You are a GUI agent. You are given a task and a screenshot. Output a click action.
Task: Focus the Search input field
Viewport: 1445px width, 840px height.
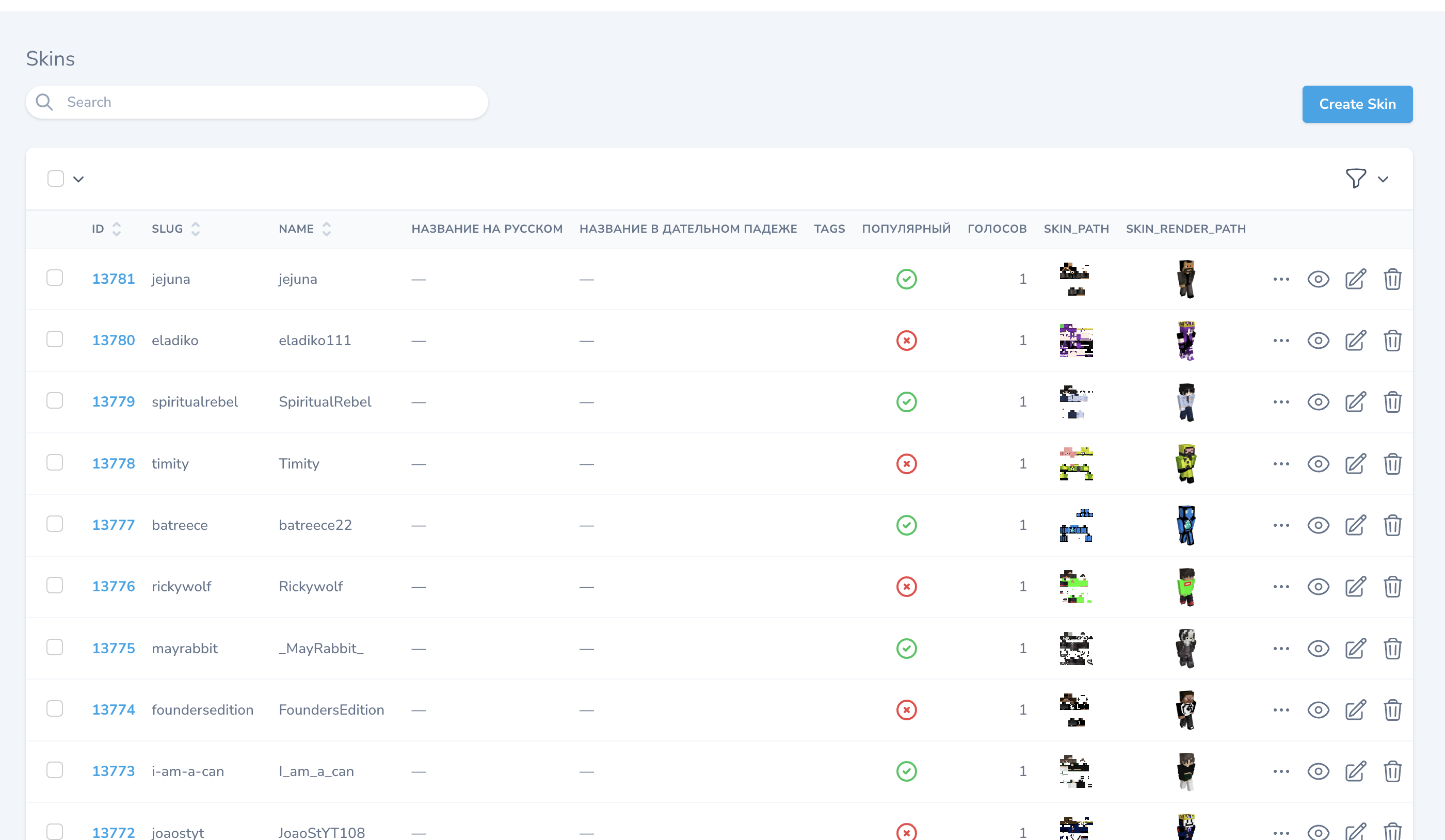point(257,102)
